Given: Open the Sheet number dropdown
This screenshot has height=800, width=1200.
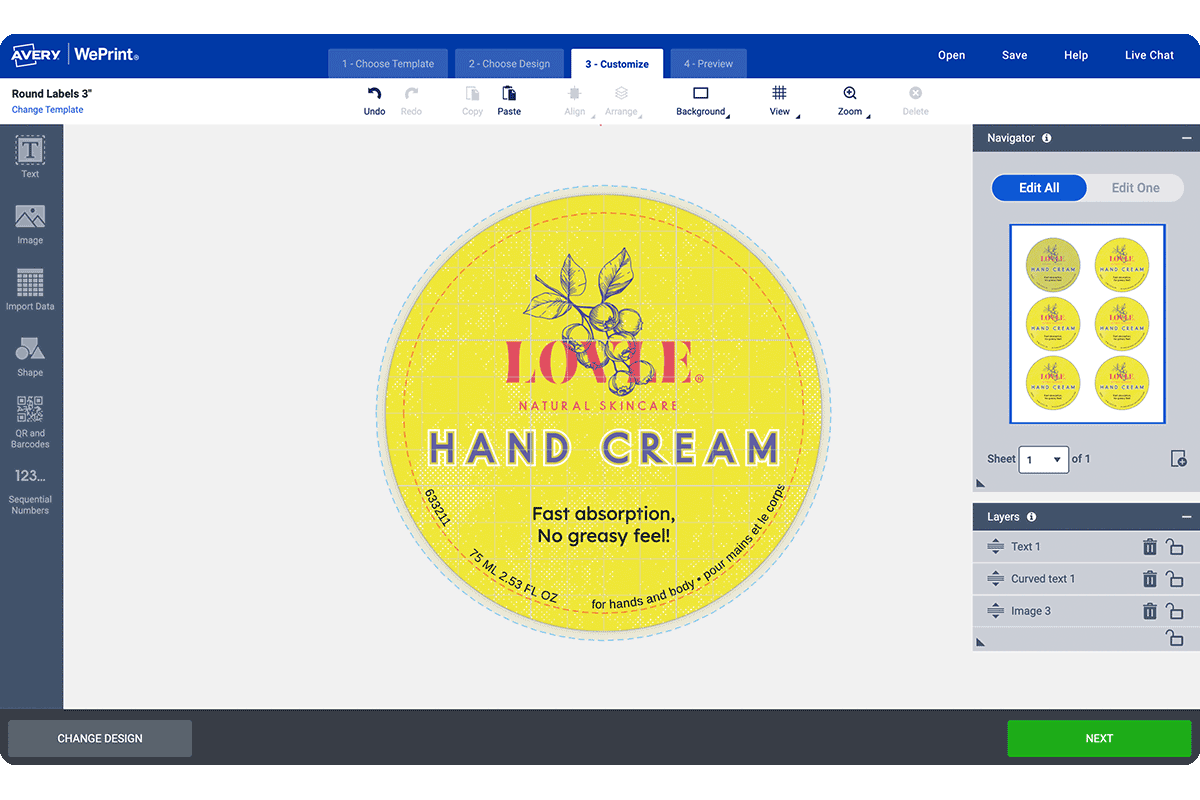Looking at the screenshot, I should [x=1043, y=460].
